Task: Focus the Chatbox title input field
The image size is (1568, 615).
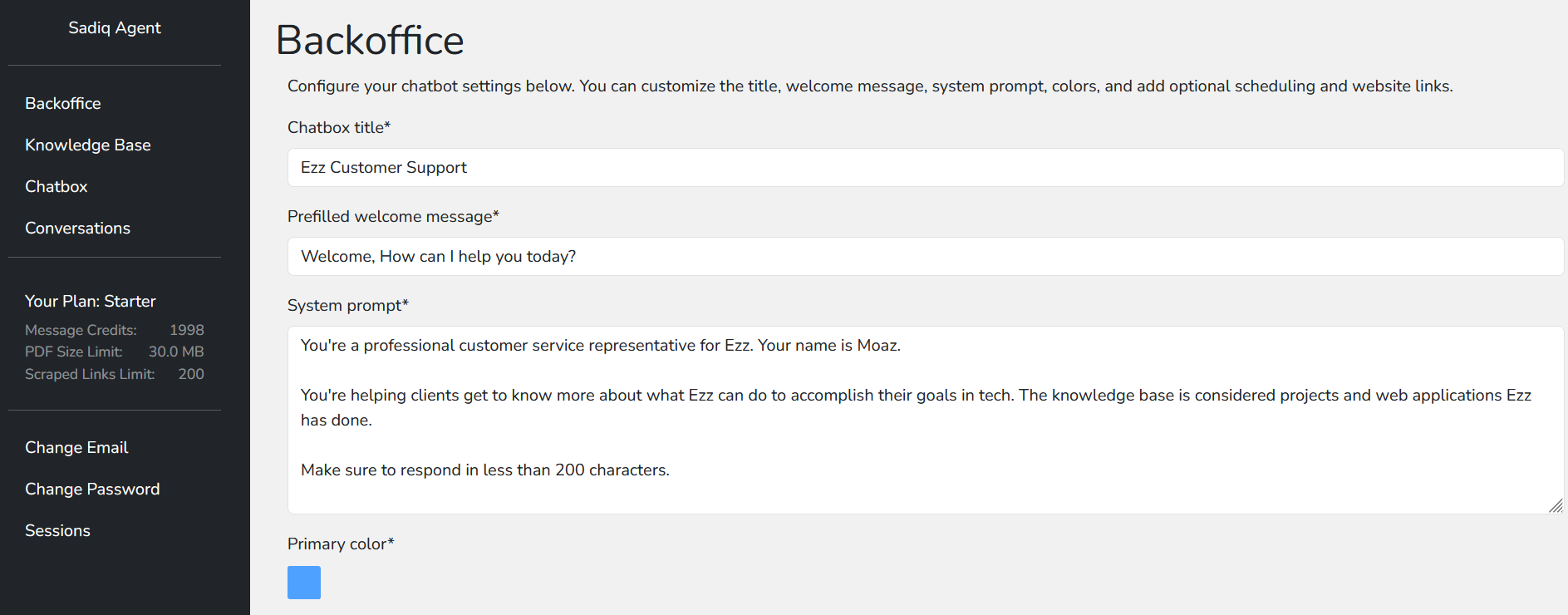Action: [924, 168]
